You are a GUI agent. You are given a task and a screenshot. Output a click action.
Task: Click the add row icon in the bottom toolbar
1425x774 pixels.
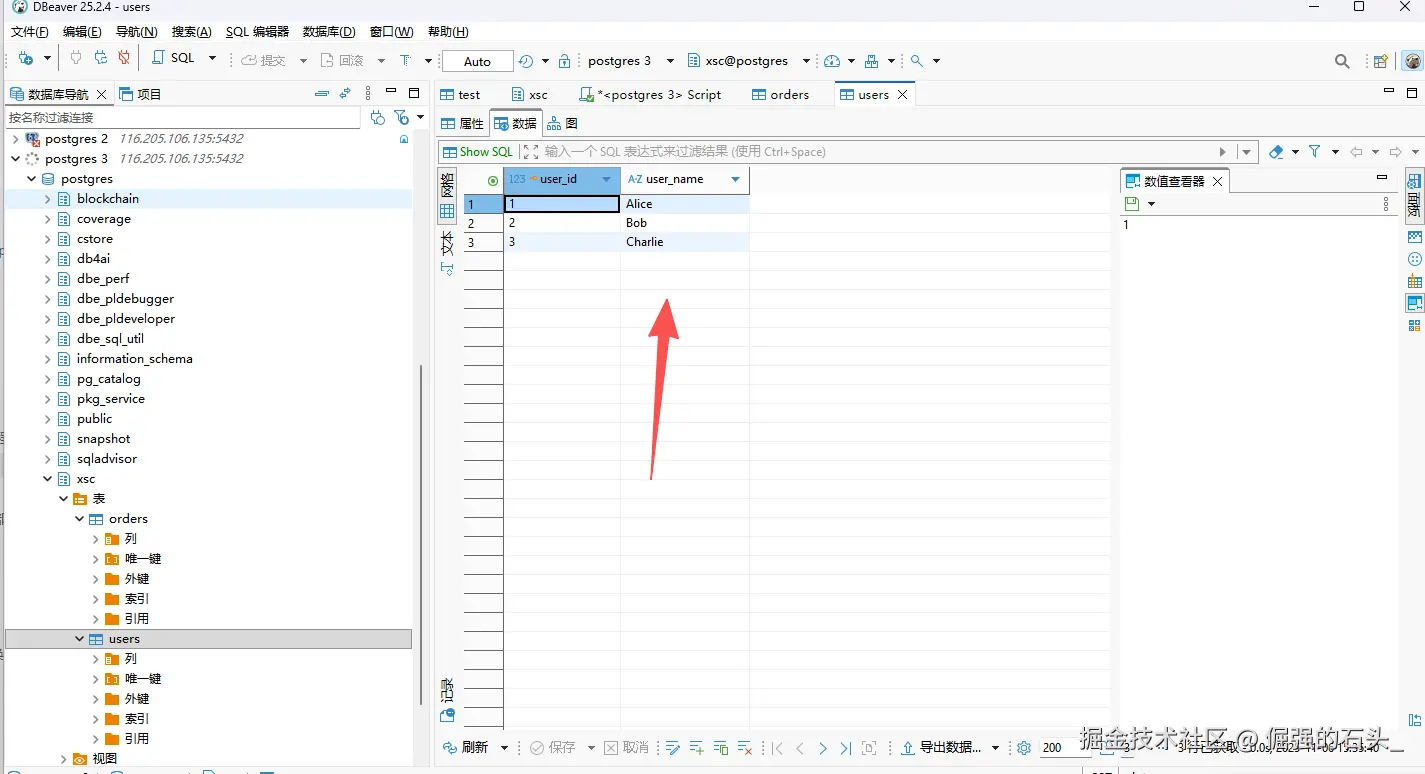click(x=697, y=748)
